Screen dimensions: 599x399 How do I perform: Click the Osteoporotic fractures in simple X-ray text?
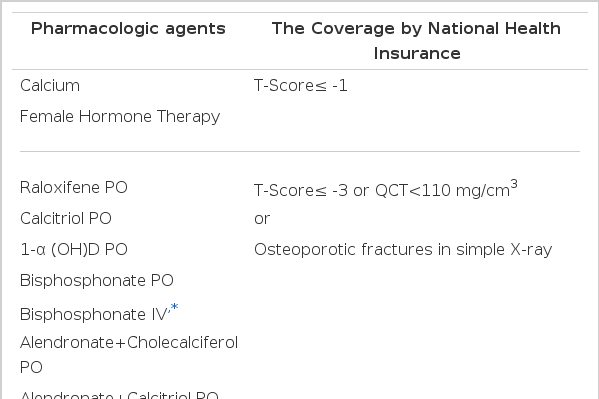[x=403, y=250]
